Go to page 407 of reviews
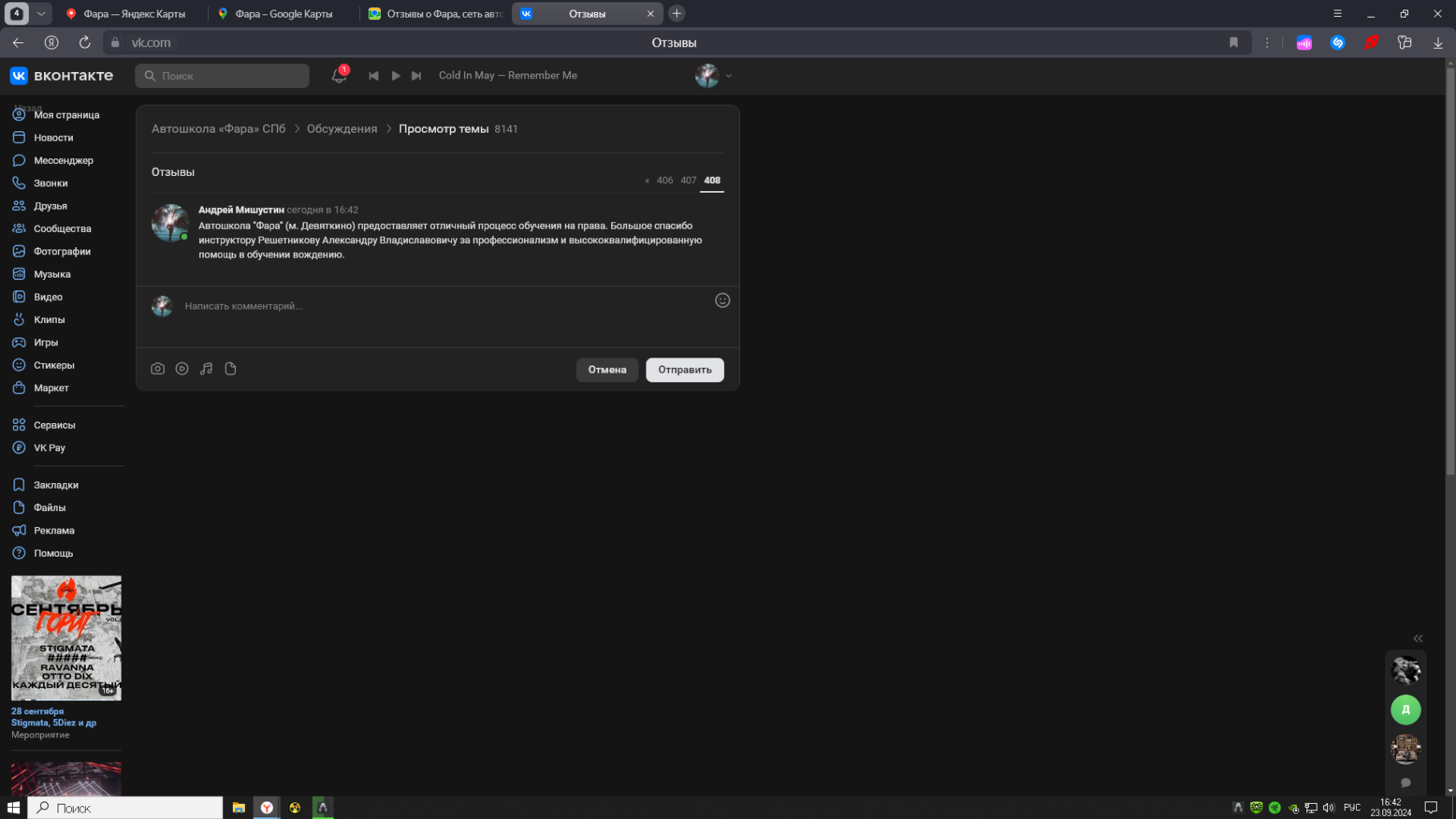The width and height of the screenshot is (1456, 819). 688,181
